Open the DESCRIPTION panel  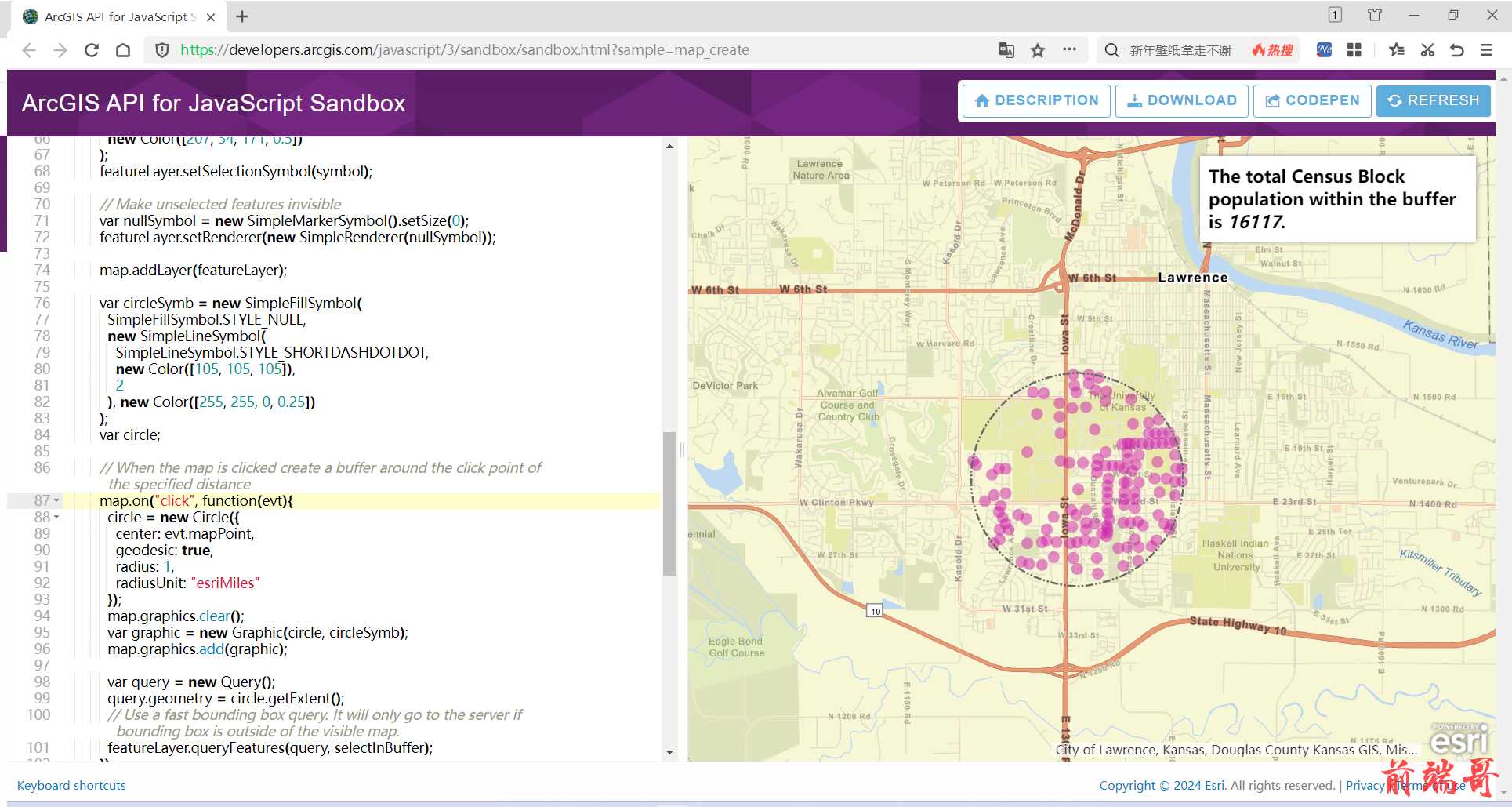click(x=1036, y=100)
